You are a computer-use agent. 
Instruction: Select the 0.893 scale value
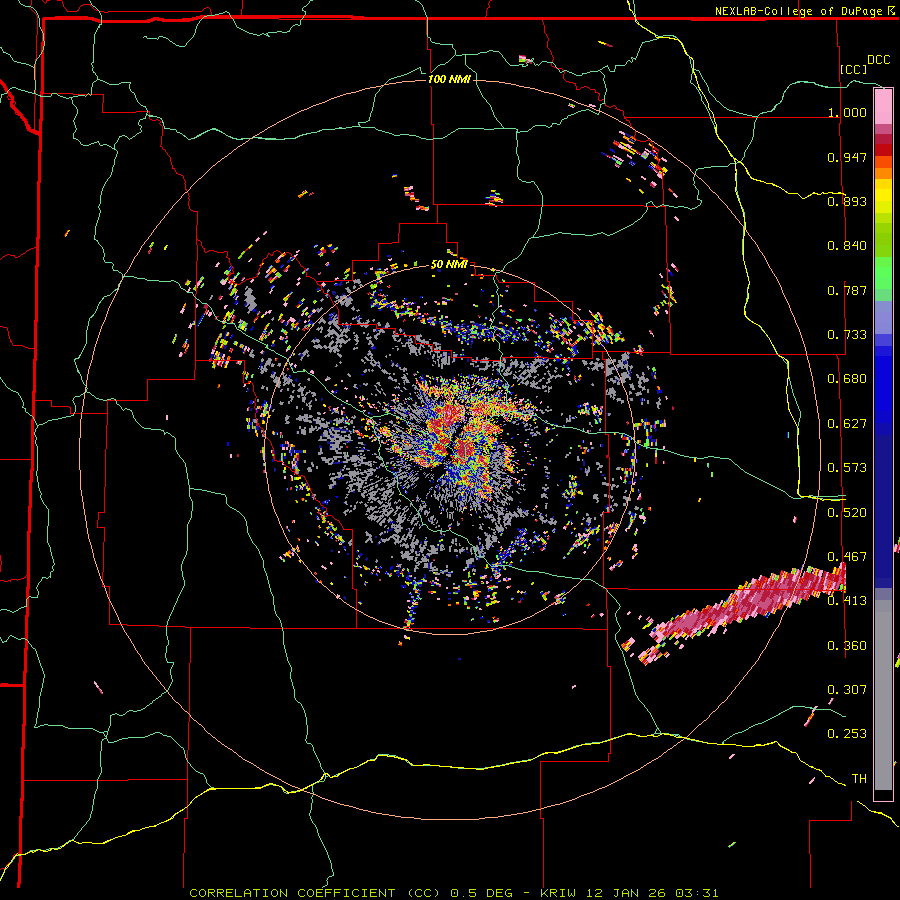(x=847, y=201)
